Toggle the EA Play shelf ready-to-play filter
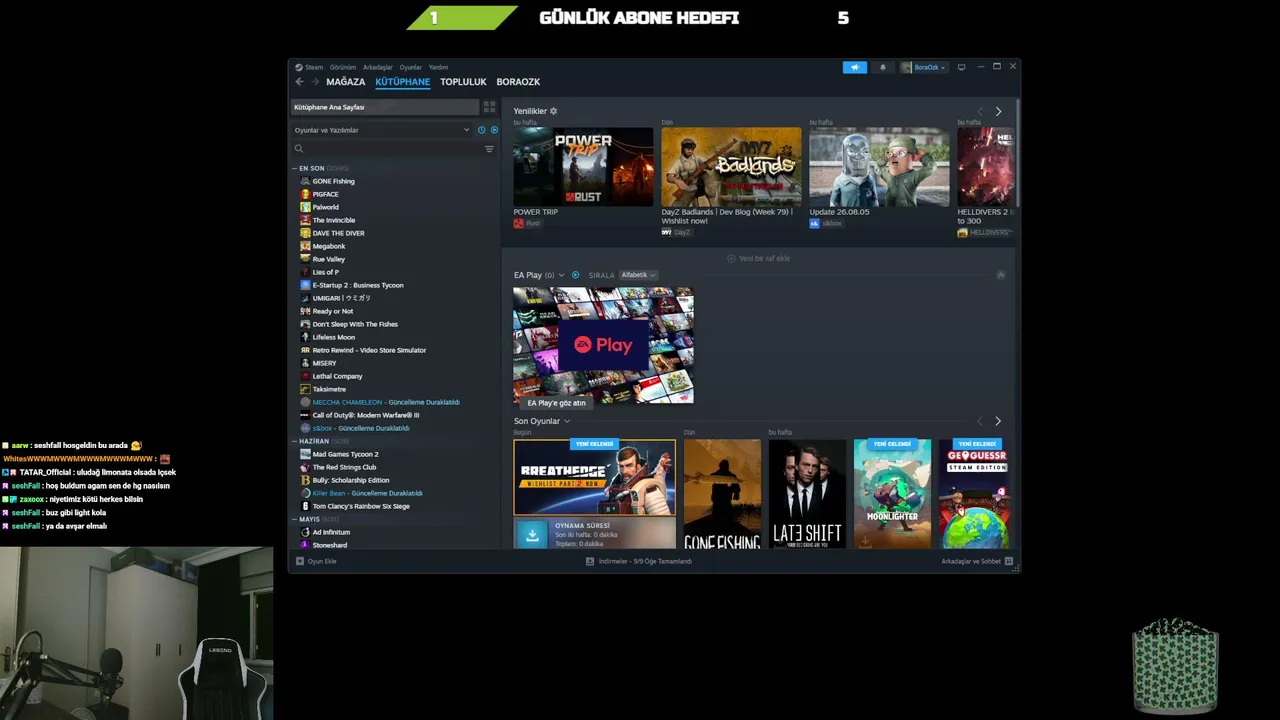This screenshot has height=720, width=1280. coord(575,275)
